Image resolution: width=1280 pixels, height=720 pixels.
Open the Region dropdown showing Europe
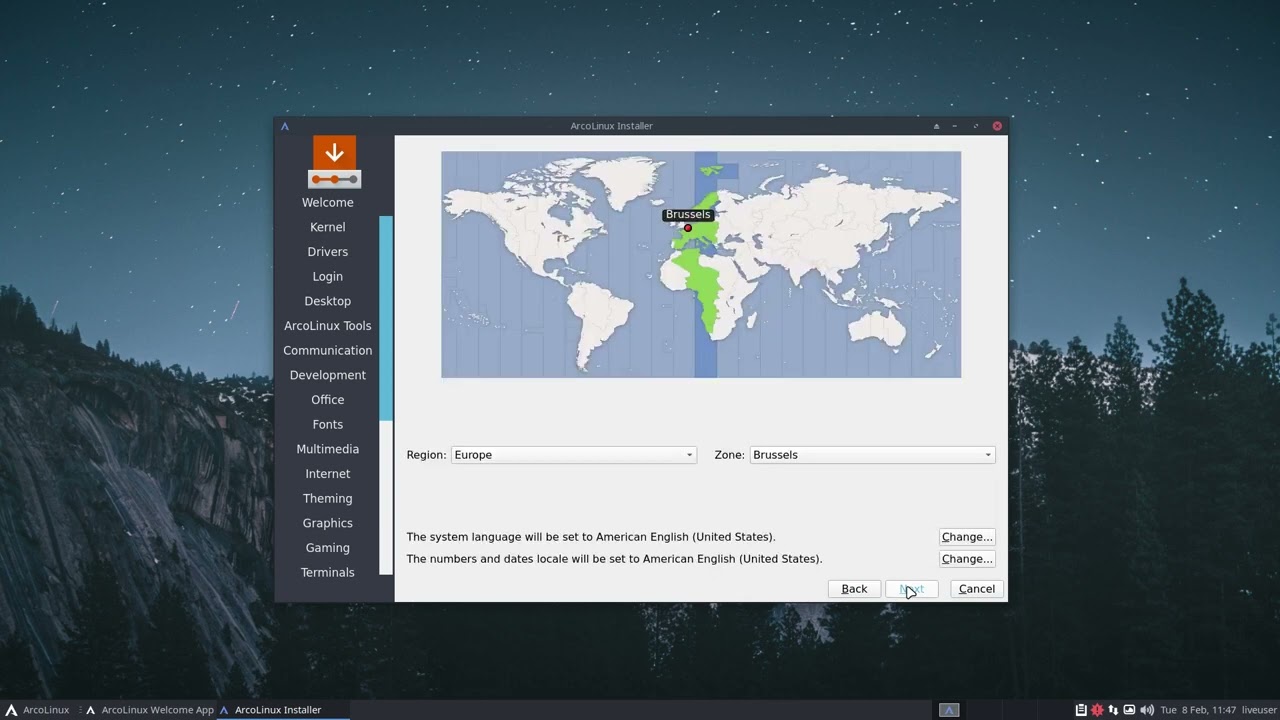[x=573, y=455]
